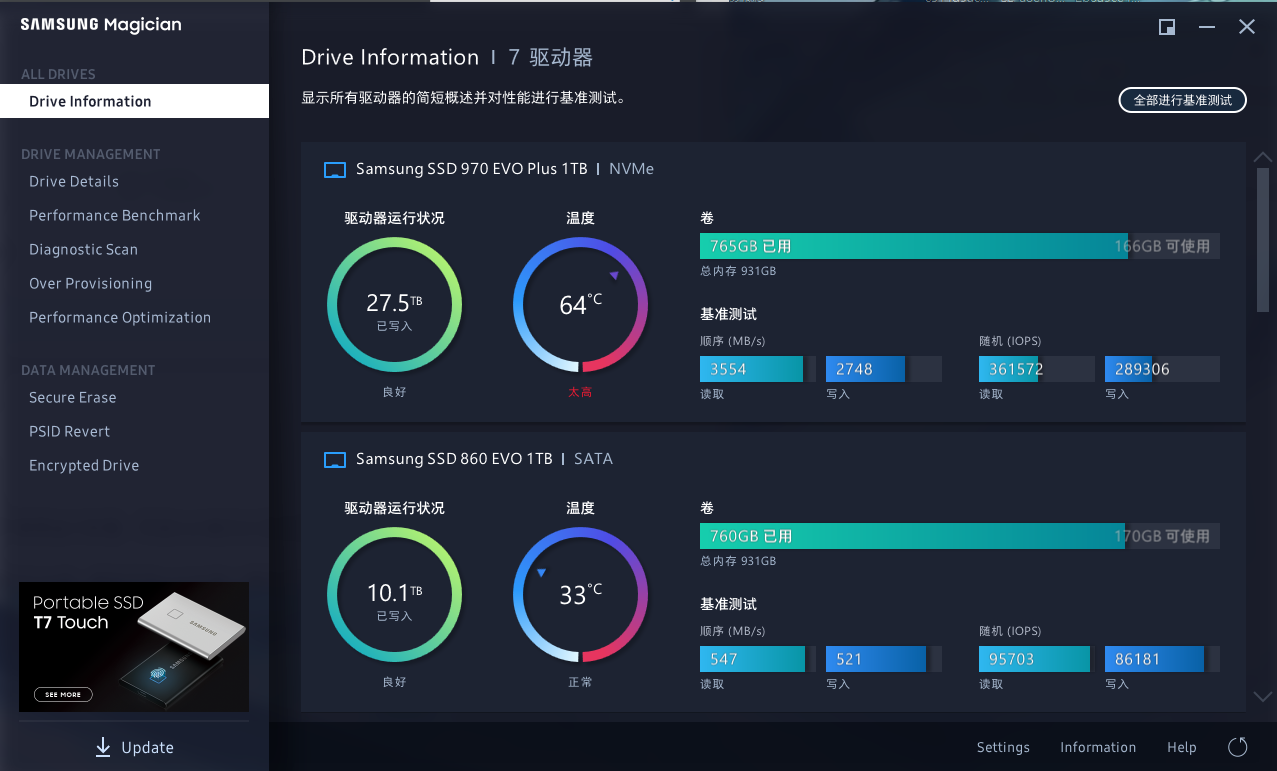Click the 10.1TB written health ring
Screen dimensions: 1277x771
coord(394,594)
